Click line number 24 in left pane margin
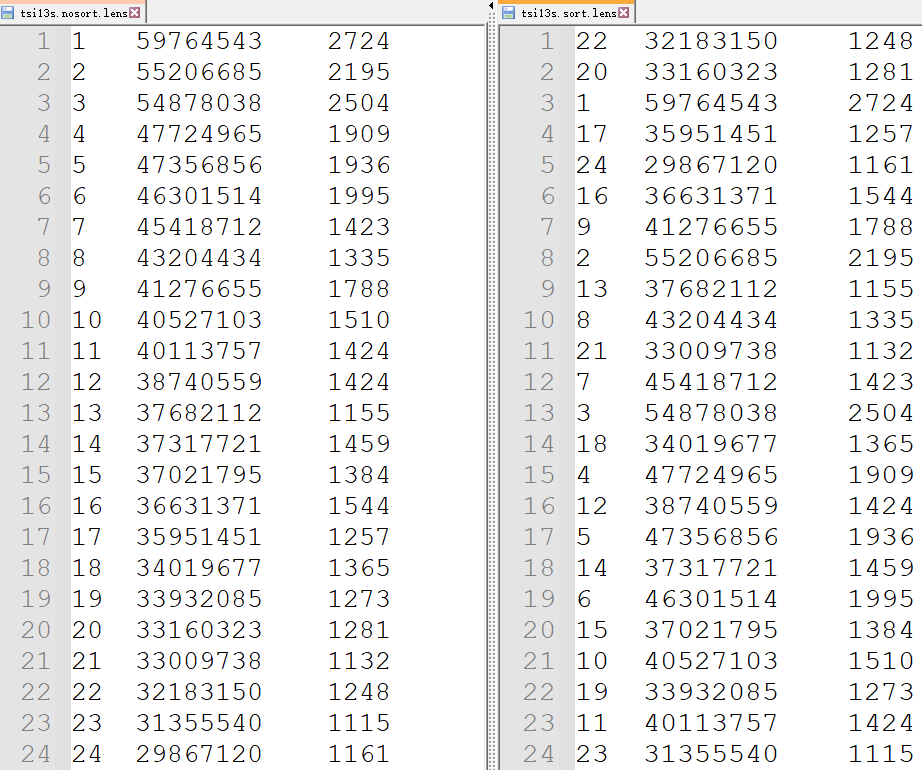The height and width of the screenshot is (770, 922). tap(36, 754)
